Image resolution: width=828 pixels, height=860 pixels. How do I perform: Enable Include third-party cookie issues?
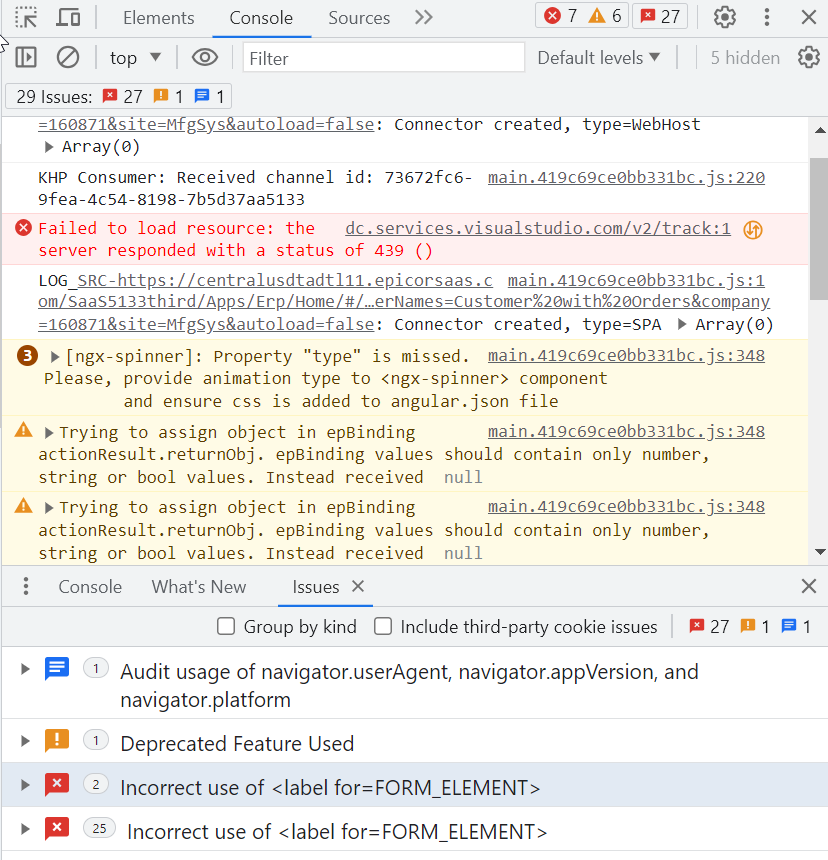tap(383, 626)
